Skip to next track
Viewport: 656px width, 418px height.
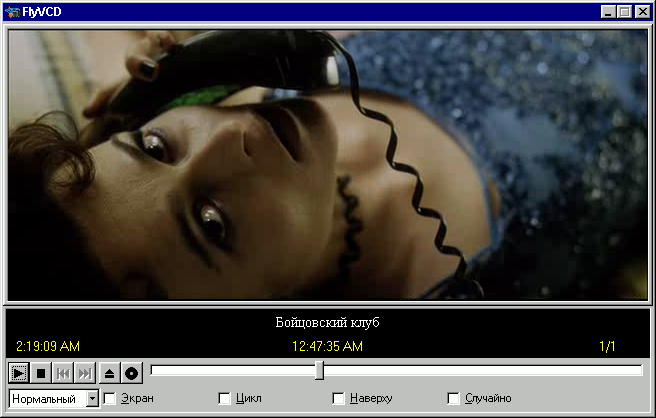tap(85, 373)
